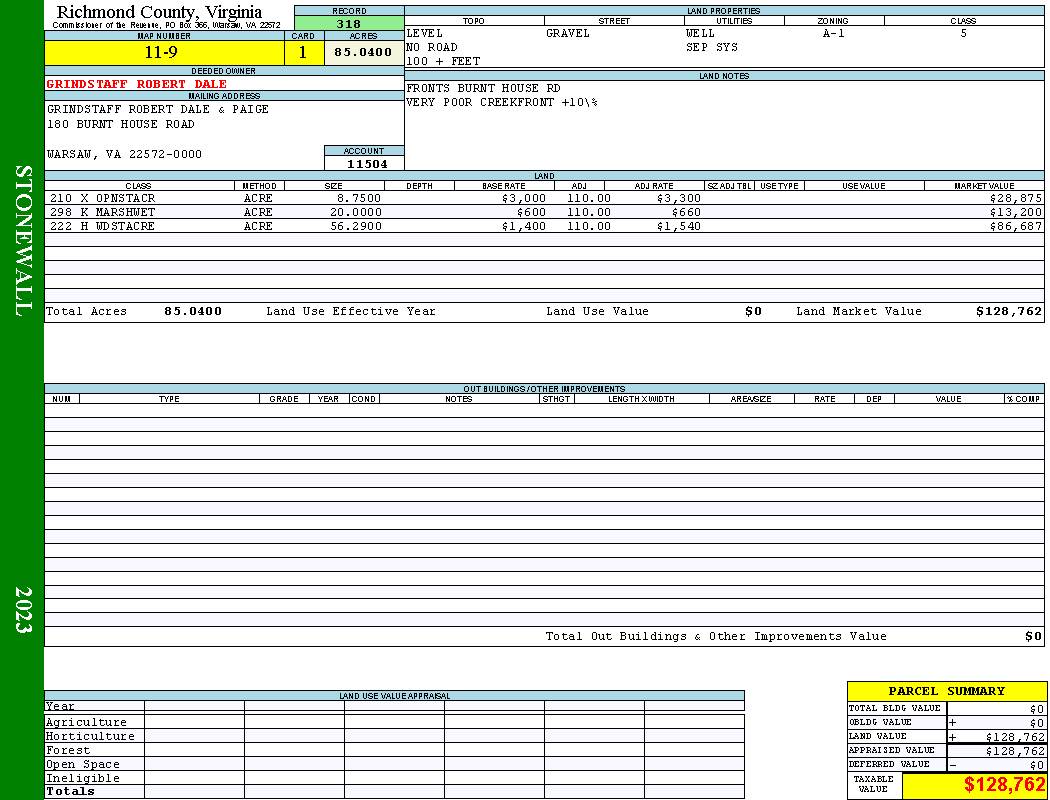Select utilities value WELL
Image resolution: width=1050 pixels, height=800 pixels.
pos(700,33)
